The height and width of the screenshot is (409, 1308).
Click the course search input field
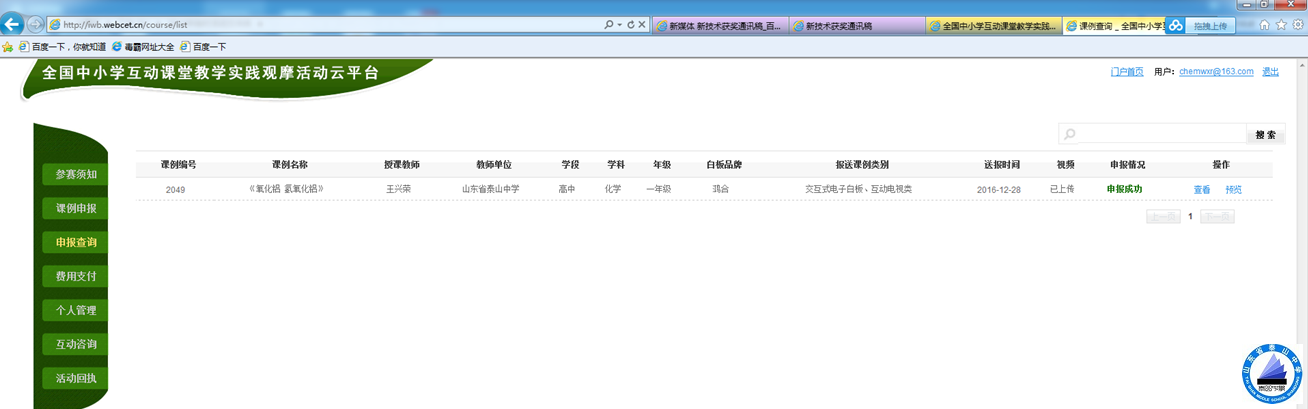tap(1158, 135)
